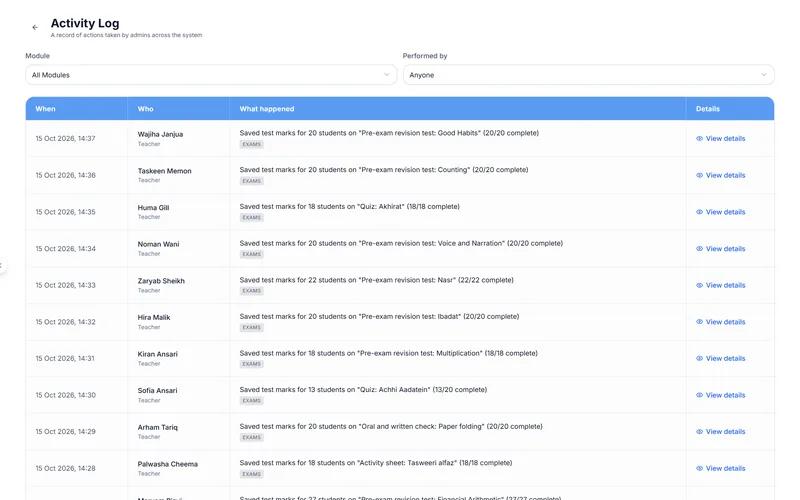Screen dimensions: 800x500
Task: Click timestamp 15 Oct 2026, 14:30
Action: [x=65, y=395]
